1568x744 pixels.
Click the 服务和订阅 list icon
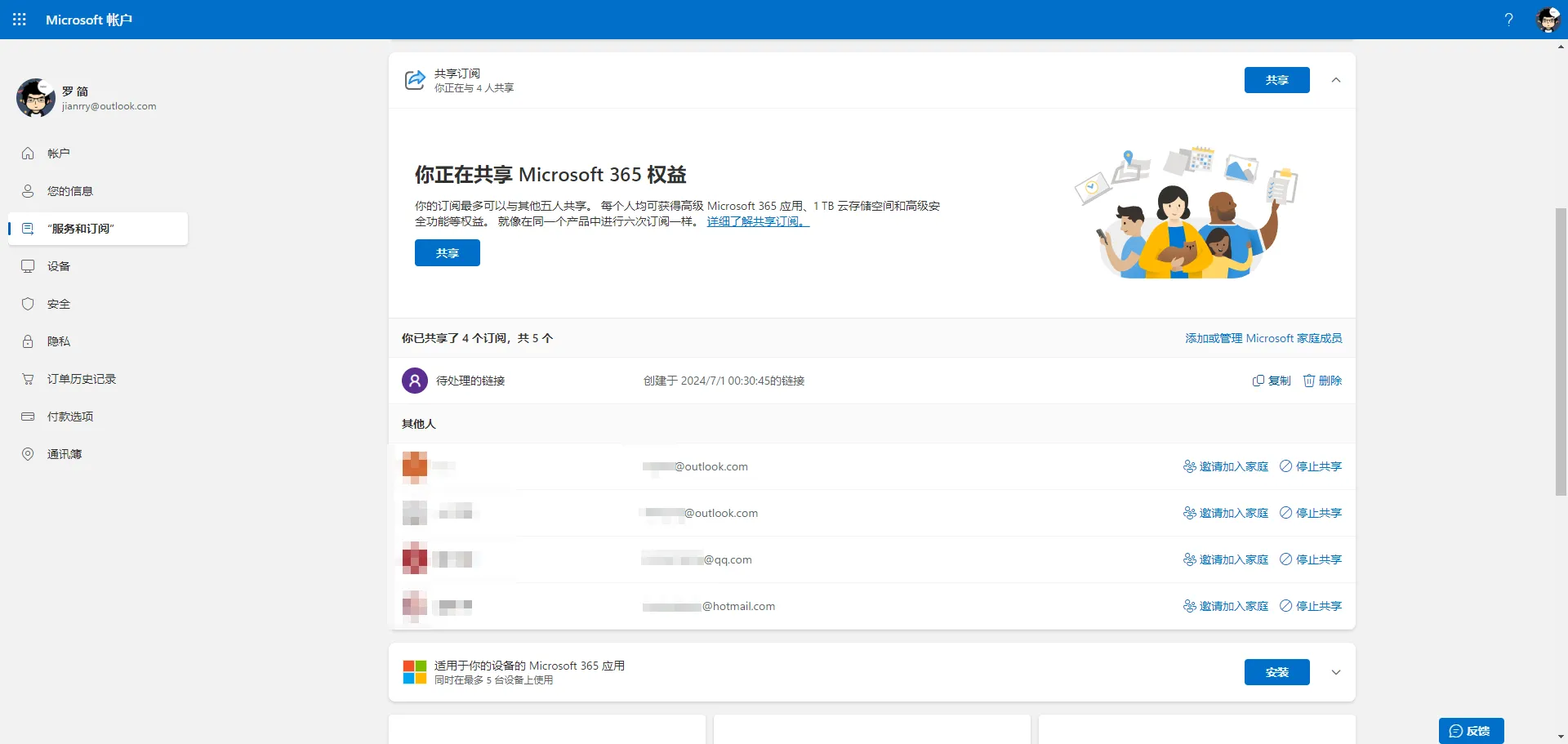28,229
